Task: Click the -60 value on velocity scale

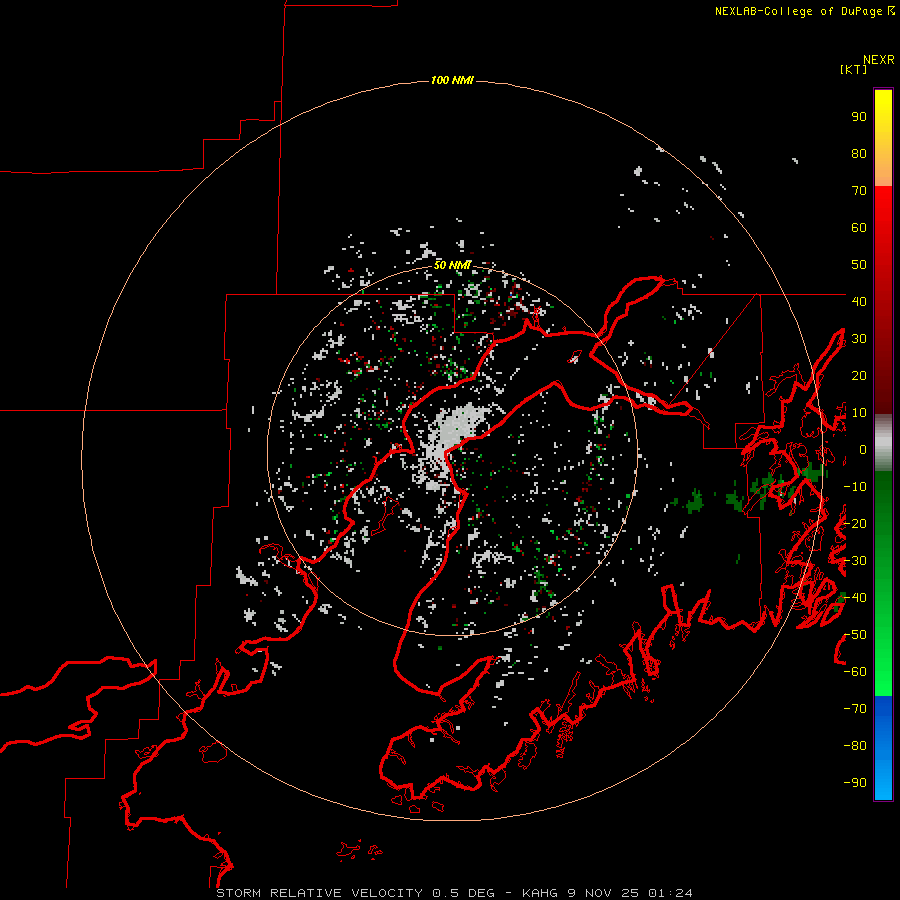Action: 855,672
